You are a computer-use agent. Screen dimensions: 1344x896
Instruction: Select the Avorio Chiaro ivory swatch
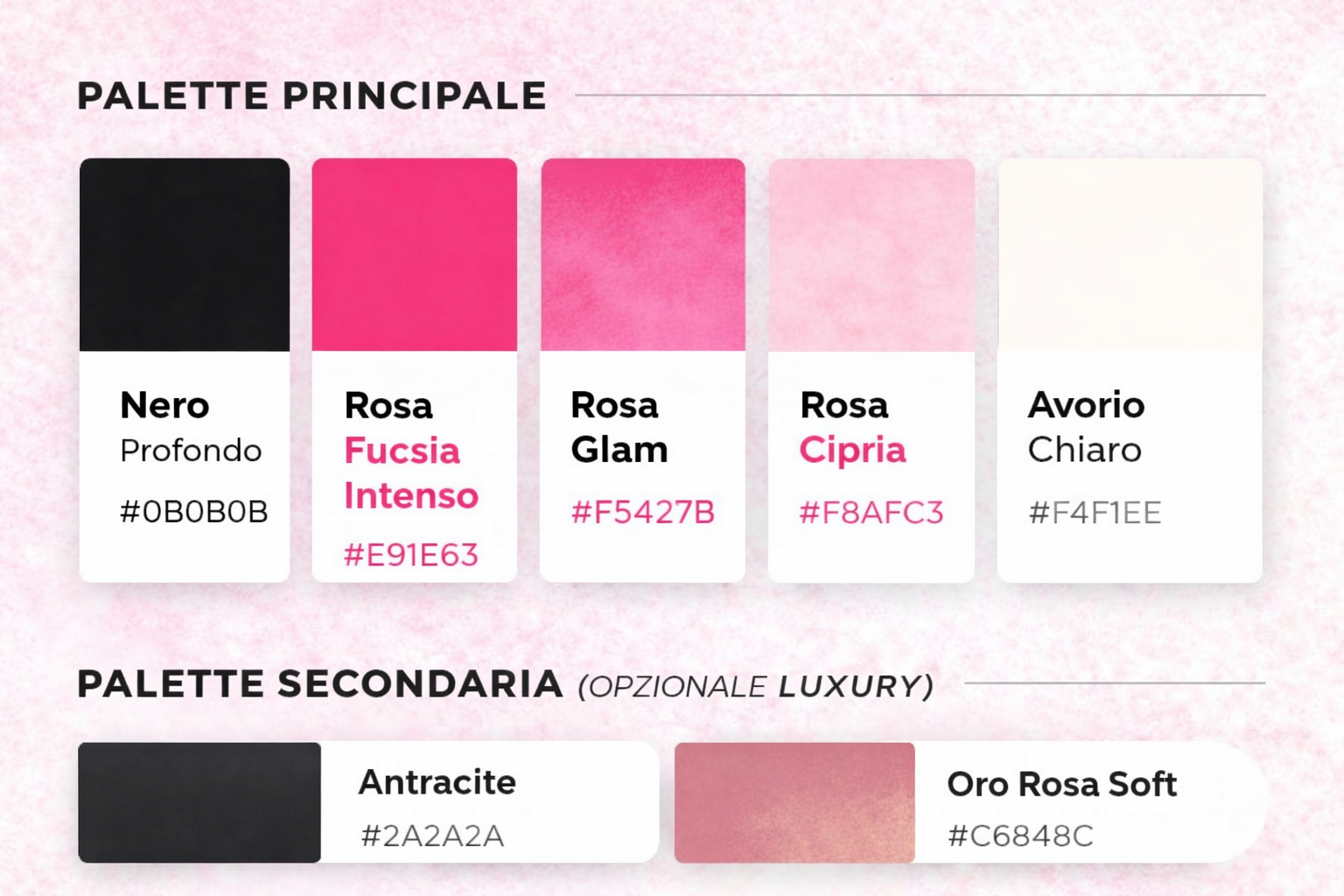[x=1130, y=255]
